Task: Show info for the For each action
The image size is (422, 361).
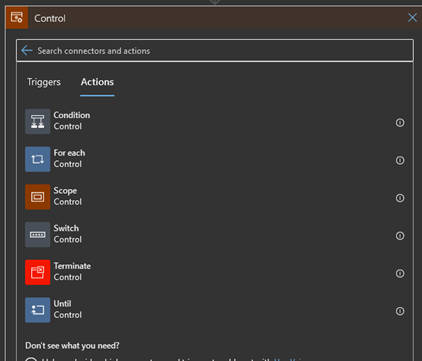Action: (x=400, y=160)
